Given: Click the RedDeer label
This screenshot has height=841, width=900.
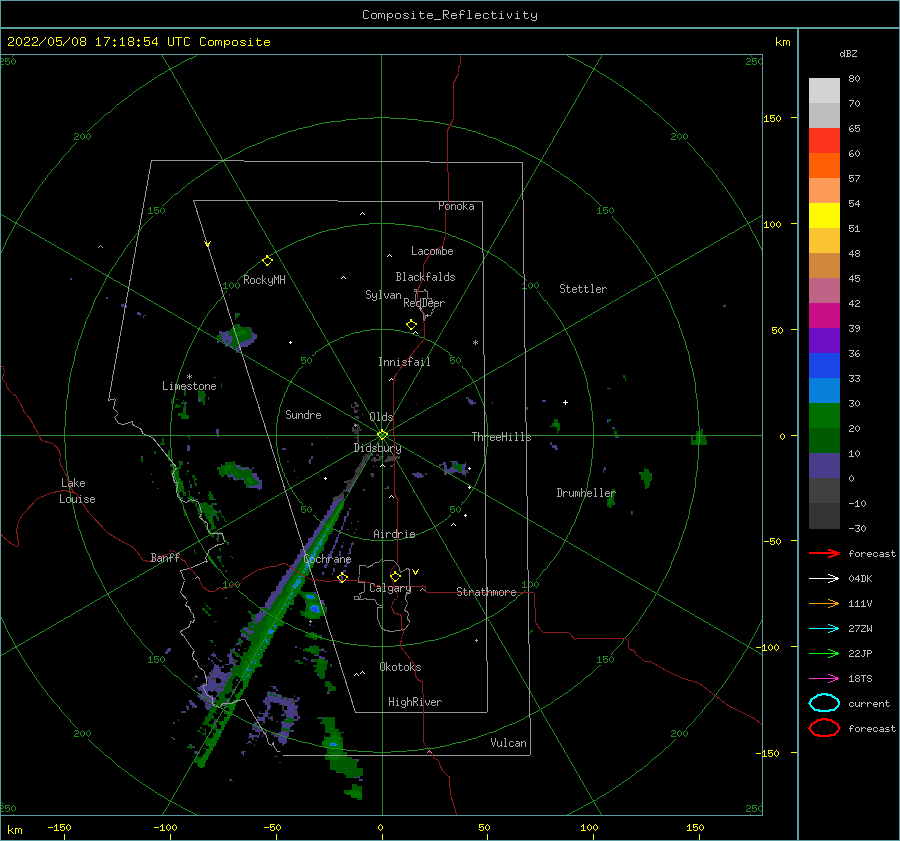Looking at the screenshot, I should pos(424,303).
